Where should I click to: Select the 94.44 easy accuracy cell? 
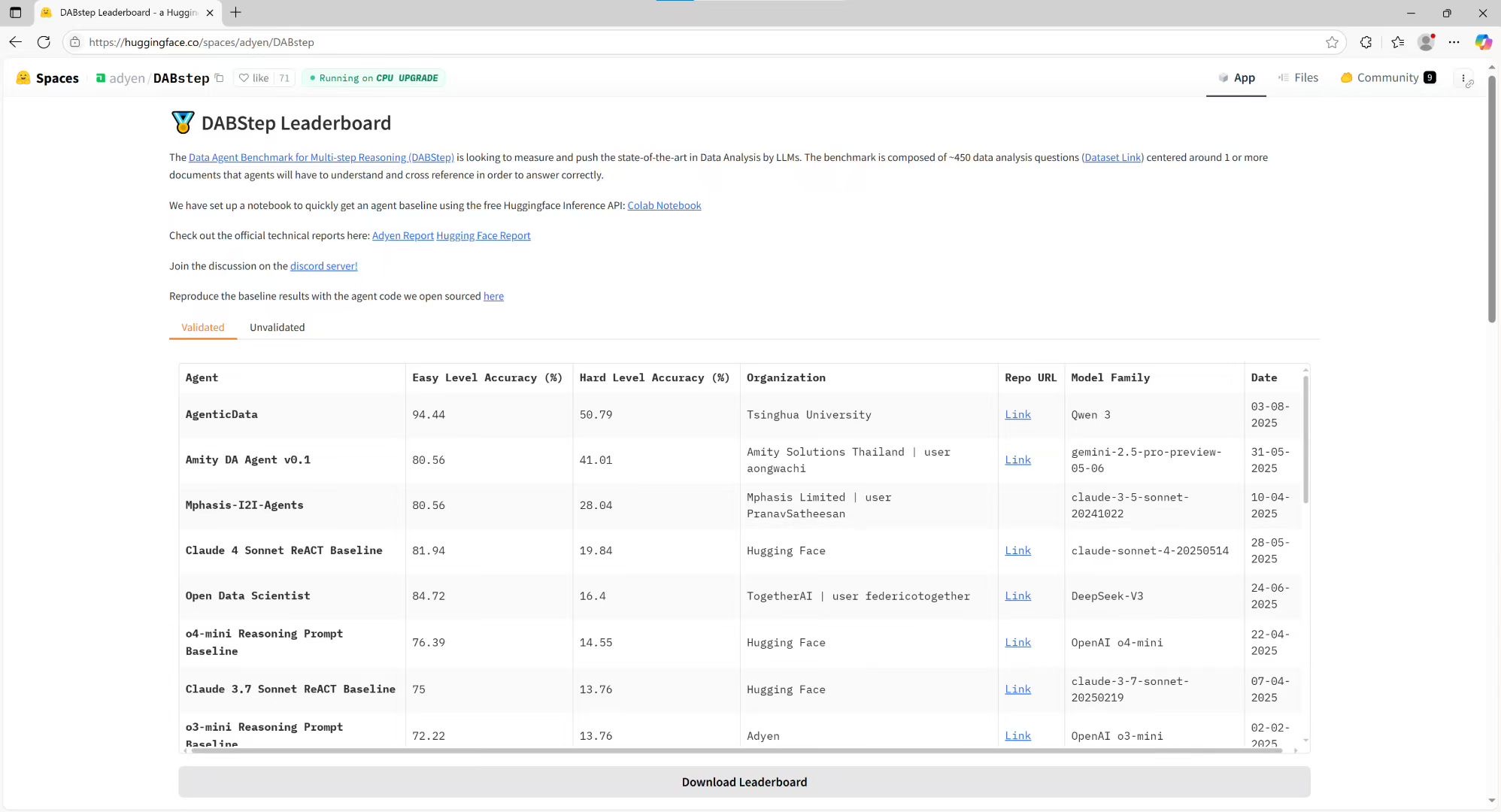point(489,414)
